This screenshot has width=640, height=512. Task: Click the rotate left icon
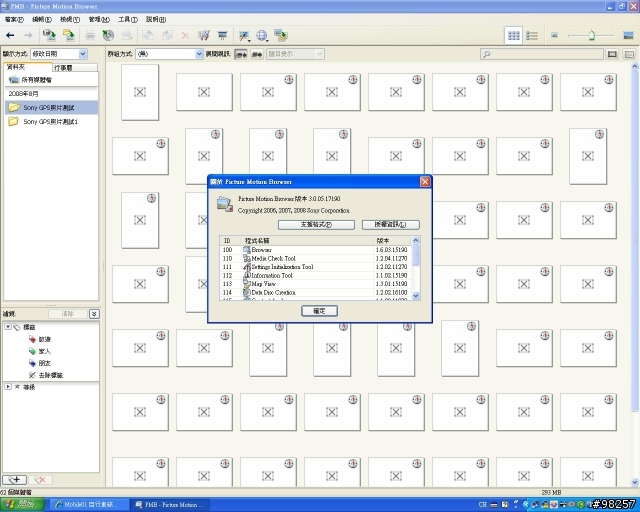(x=148, y=36)
